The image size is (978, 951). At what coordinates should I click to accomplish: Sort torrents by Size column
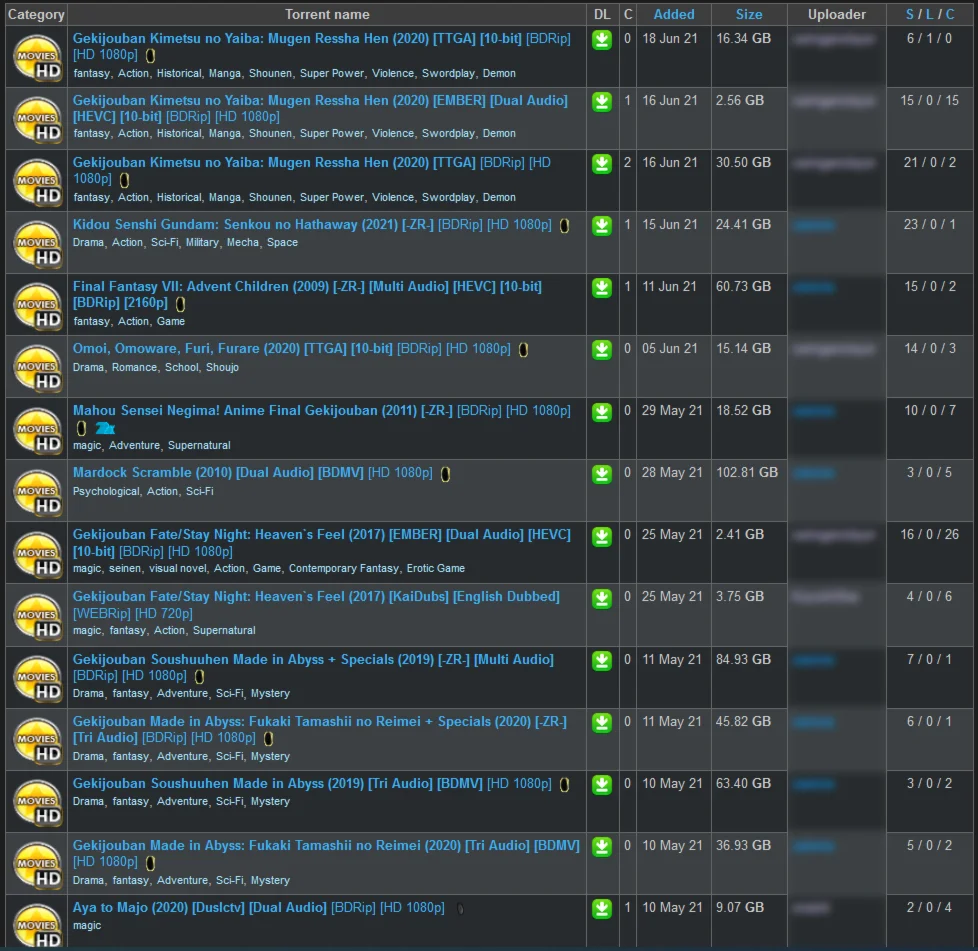point(748,14)
